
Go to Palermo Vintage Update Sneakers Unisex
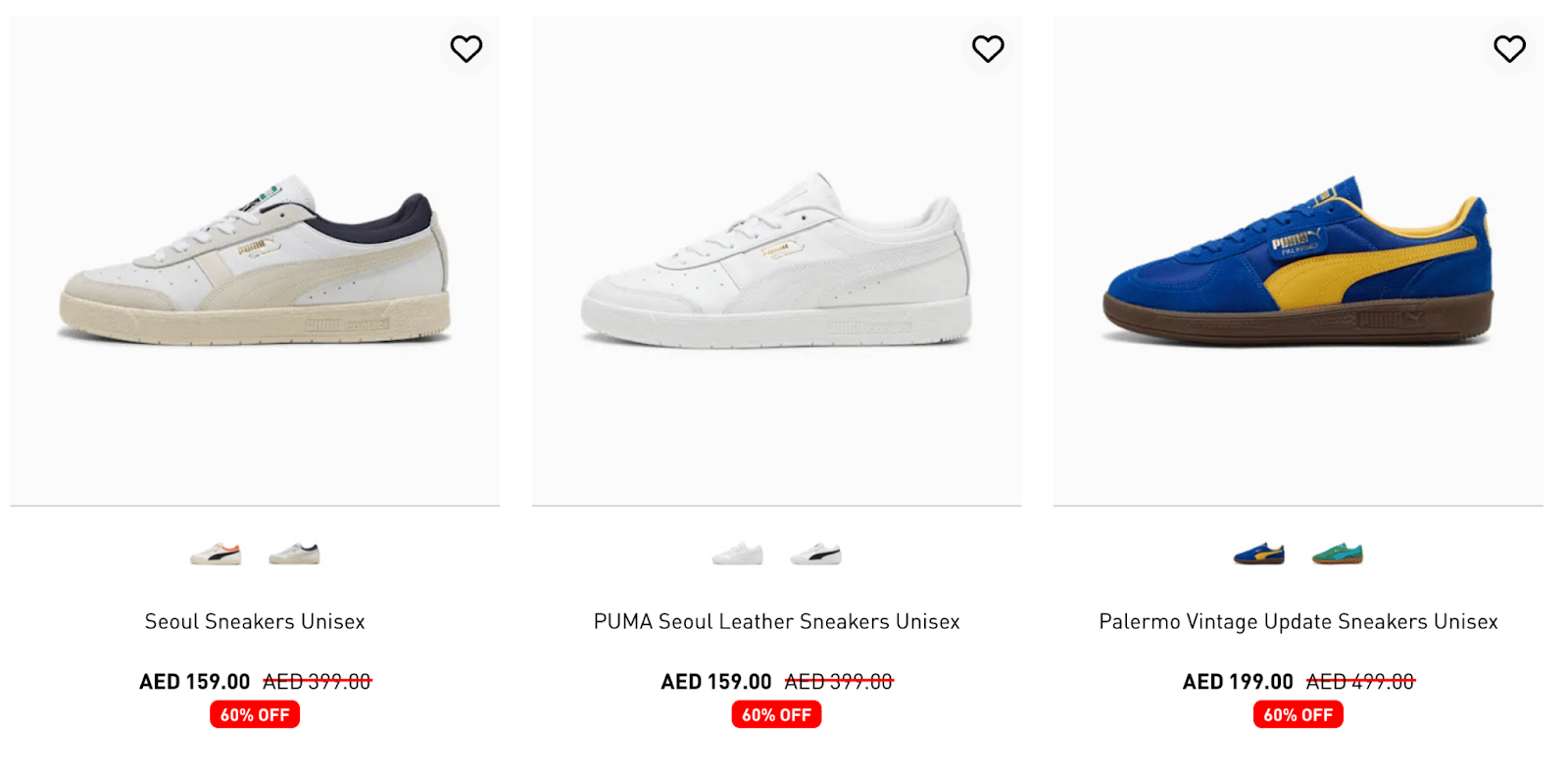click(1298, 622)
